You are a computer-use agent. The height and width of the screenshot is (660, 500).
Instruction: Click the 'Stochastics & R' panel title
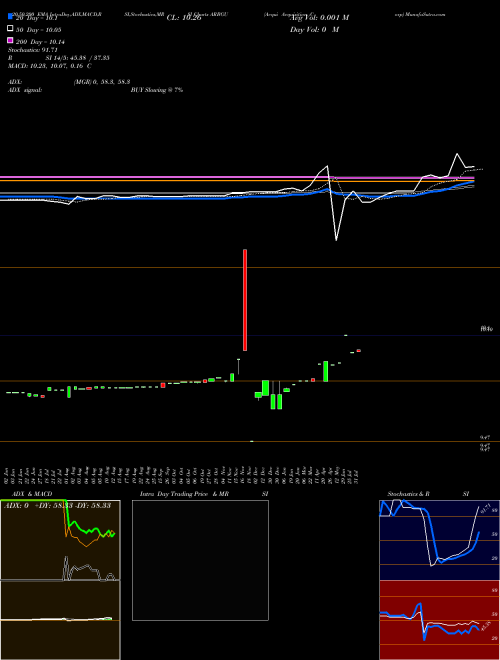[x=408, y=494]
